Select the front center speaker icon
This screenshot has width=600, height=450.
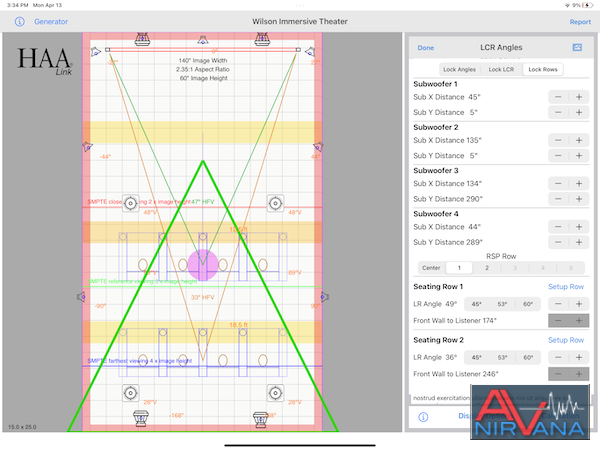(x=203, y=39)
